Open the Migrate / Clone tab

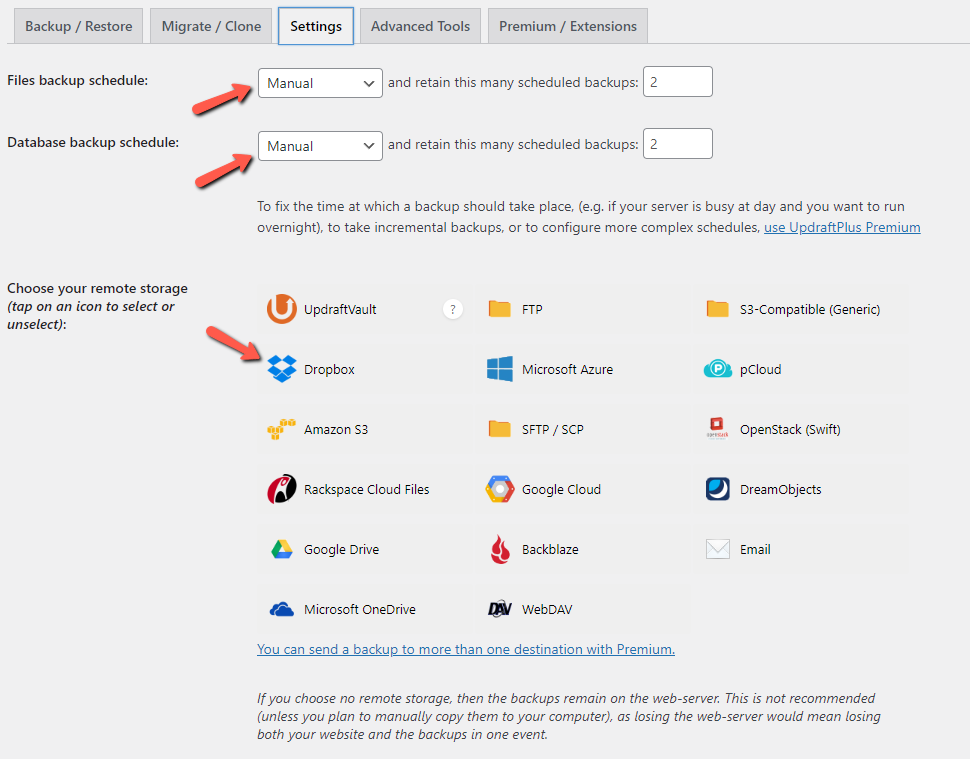211,26
